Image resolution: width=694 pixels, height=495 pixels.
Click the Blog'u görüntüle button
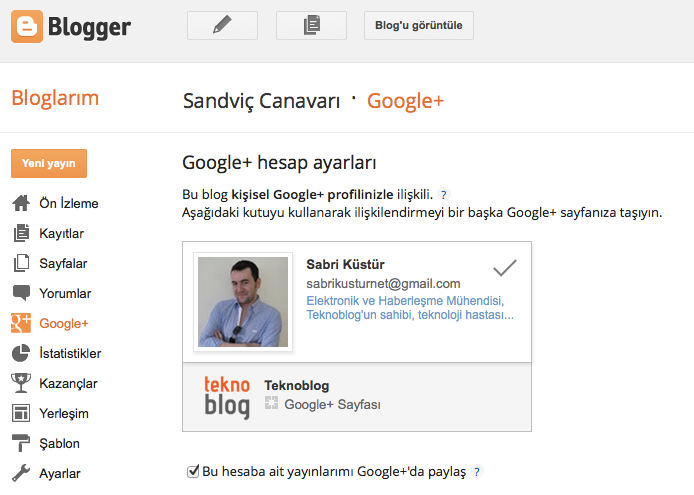tap(418, 26)
